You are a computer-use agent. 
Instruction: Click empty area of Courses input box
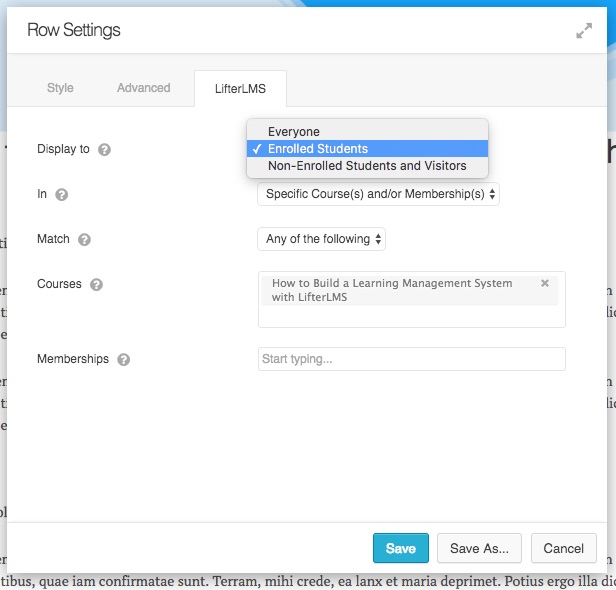tap(412, 316)
